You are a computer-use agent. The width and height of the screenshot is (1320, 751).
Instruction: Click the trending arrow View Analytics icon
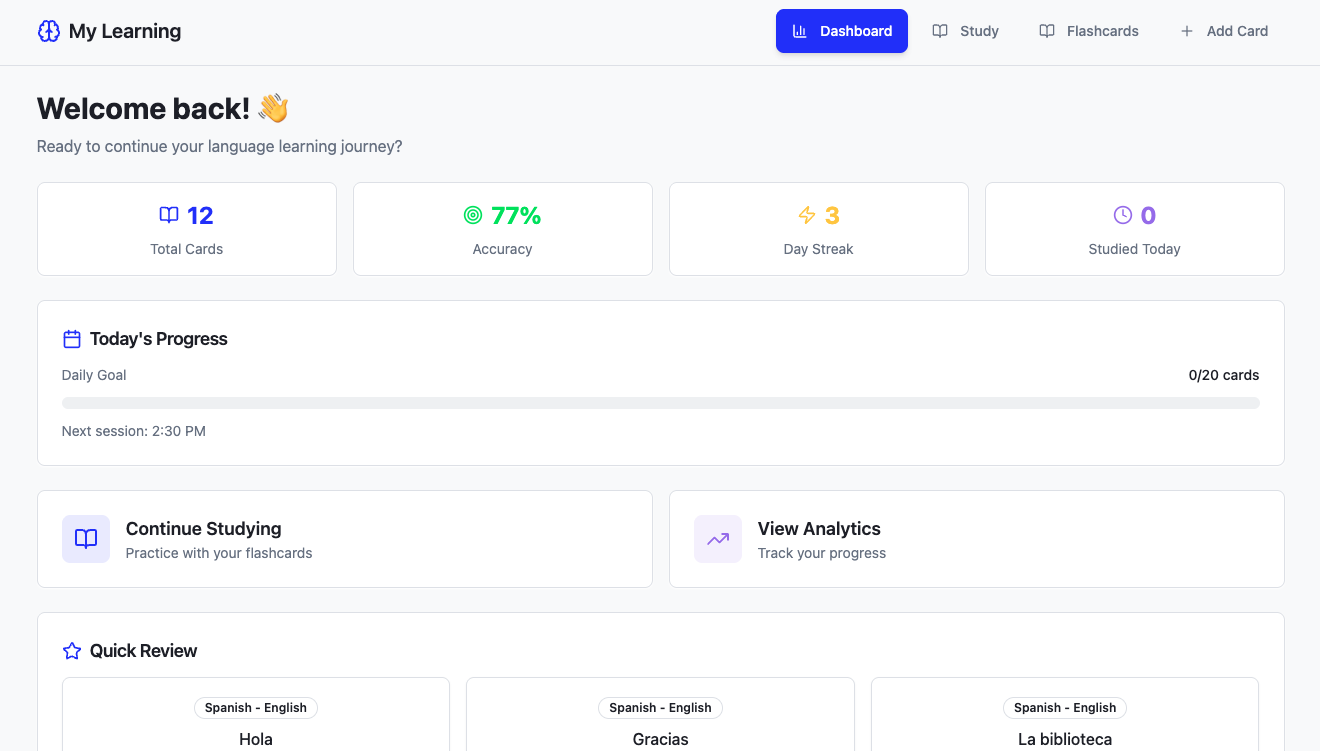coord(718,539)
